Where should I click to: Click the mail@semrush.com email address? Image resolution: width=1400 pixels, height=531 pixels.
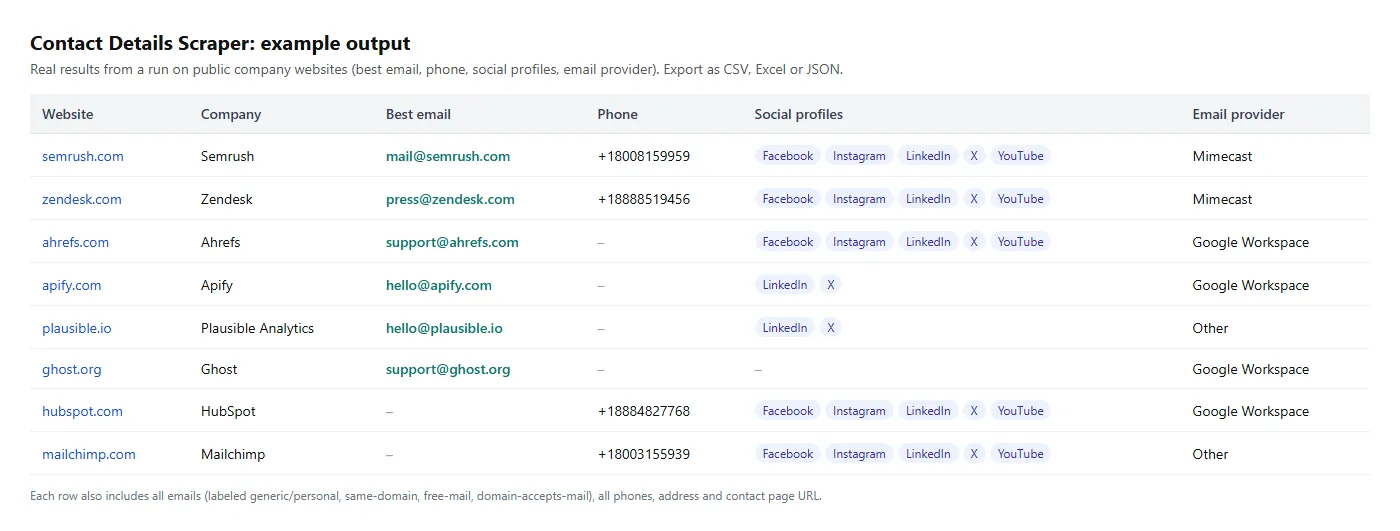pyautogui.click(x=448, y=156)
